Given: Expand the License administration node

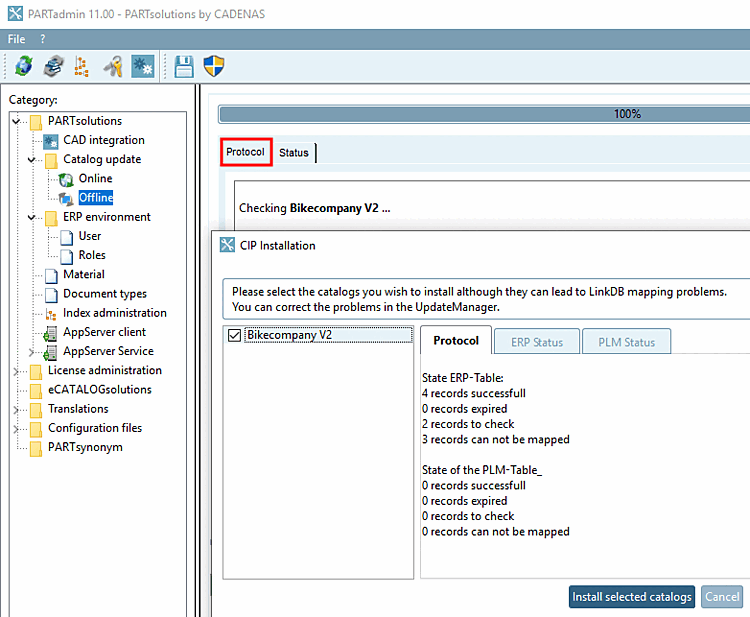Looking at the screenshot, I should 16,371.
